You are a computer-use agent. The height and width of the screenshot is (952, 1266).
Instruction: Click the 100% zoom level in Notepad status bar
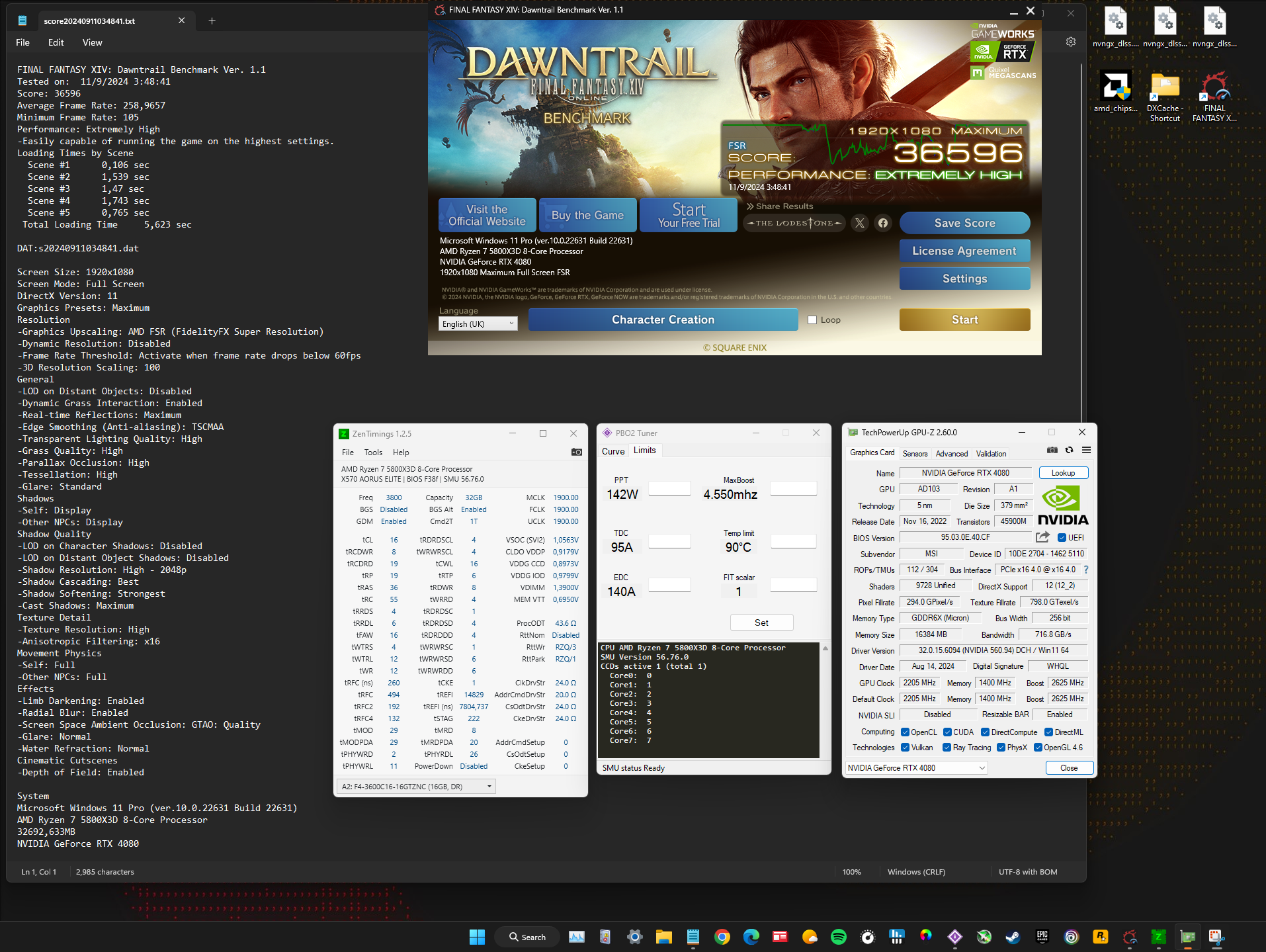click(851, 872)
